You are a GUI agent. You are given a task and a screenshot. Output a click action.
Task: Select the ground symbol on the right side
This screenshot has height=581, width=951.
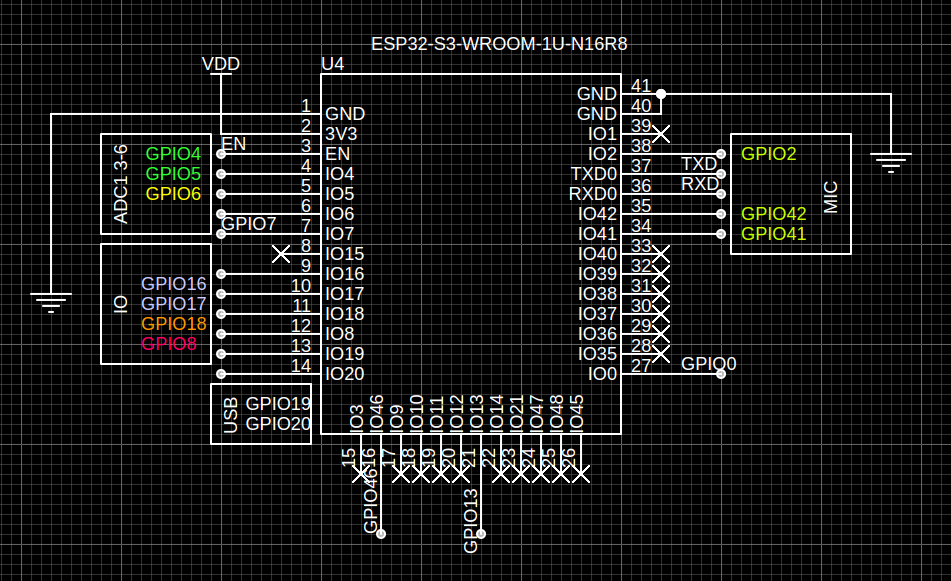pos(891,163)
